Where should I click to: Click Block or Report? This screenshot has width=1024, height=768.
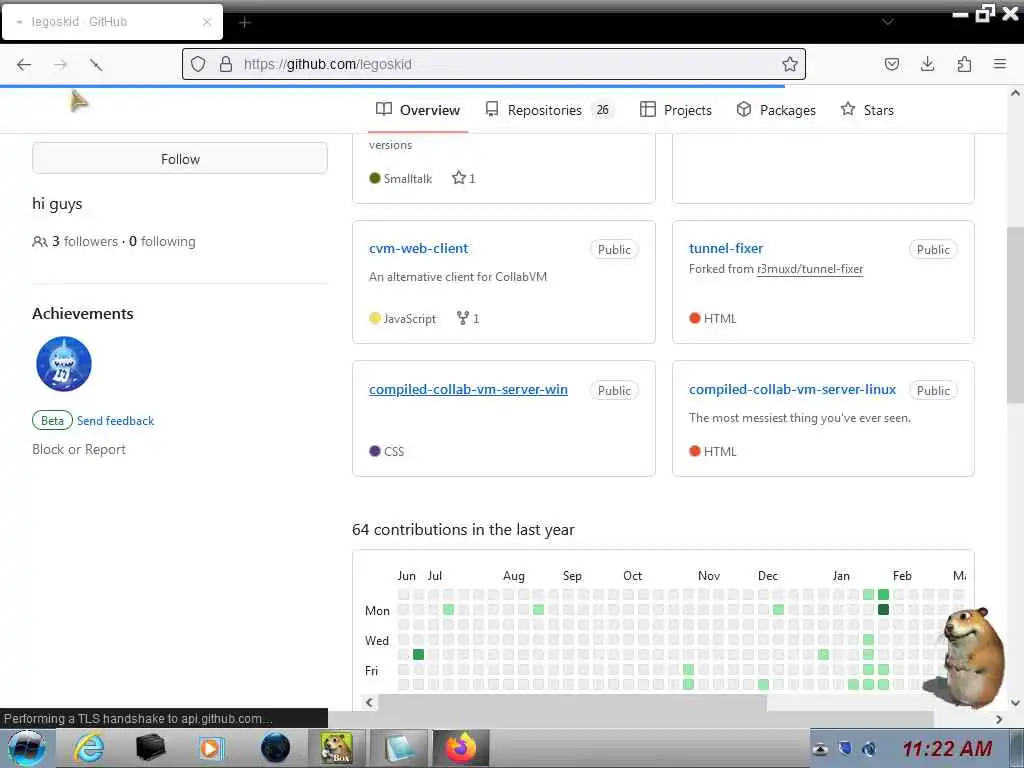click(79, 449)
